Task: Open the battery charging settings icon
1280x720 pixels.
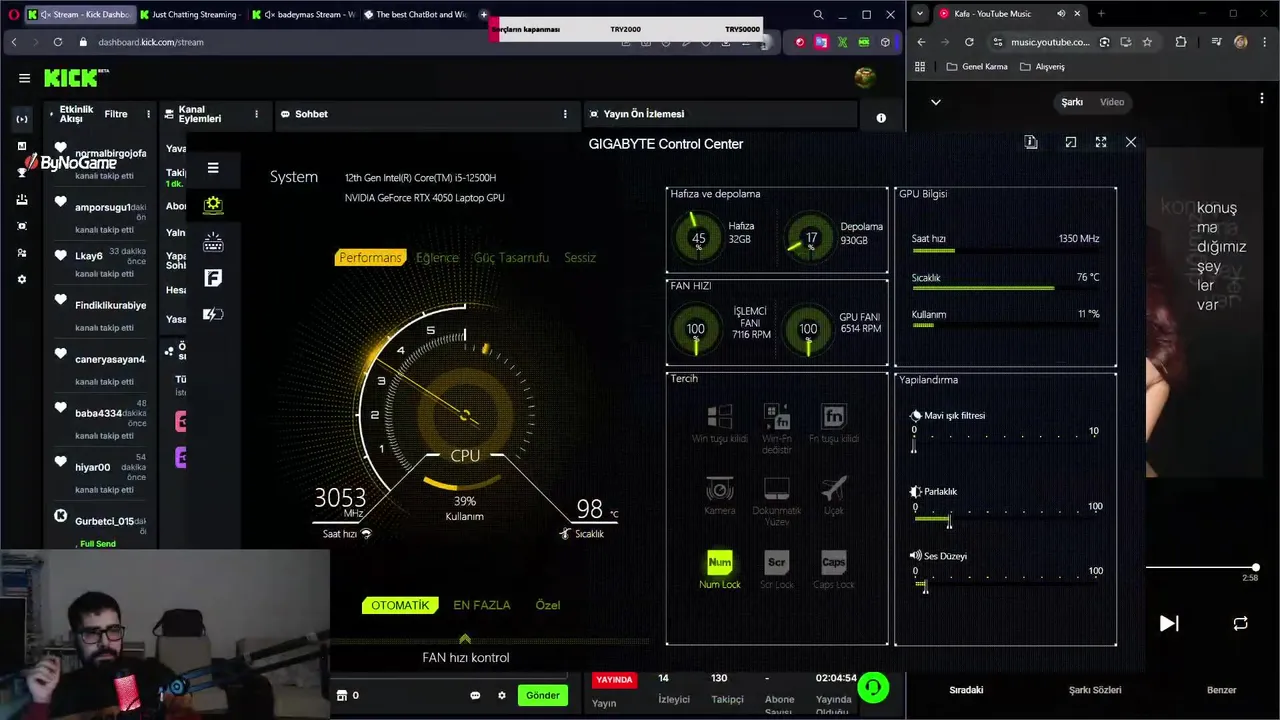Action: point(213,314)
